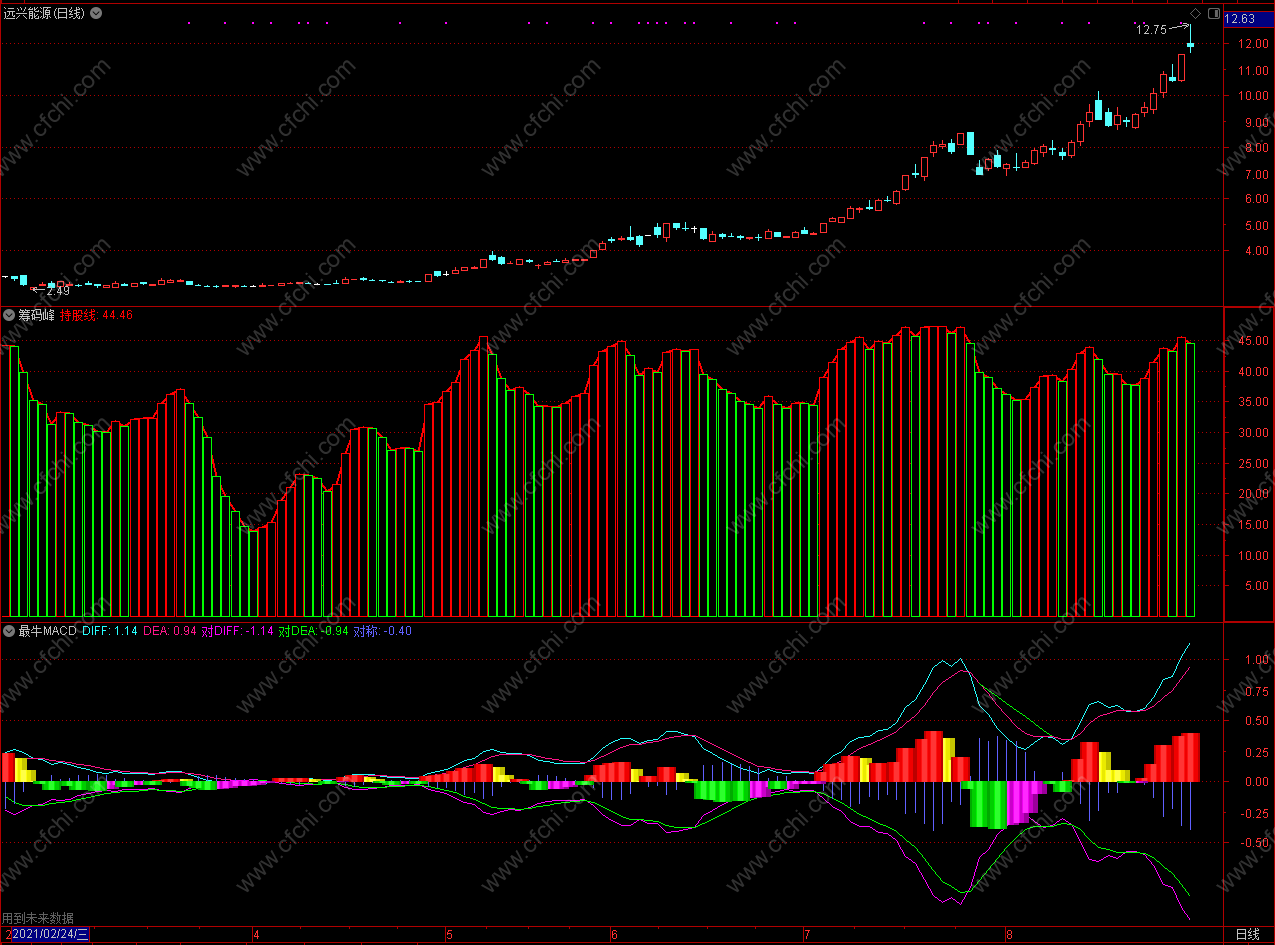
Task: Select the 远兴能源(日线) chart title
Action: pos(45,14)
